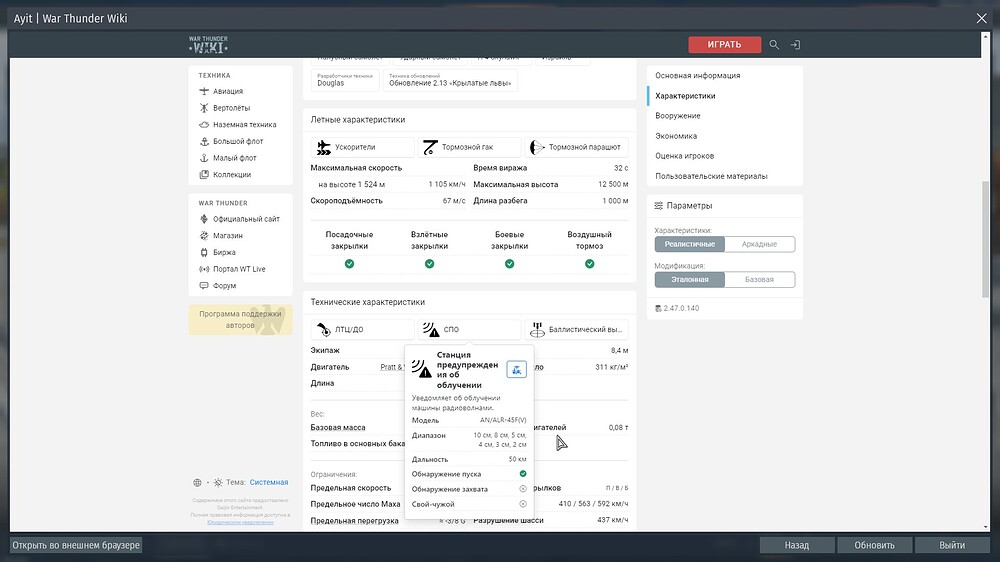
Task: Click the search magnifier icon in header
Action: click(x=774, y=45)
